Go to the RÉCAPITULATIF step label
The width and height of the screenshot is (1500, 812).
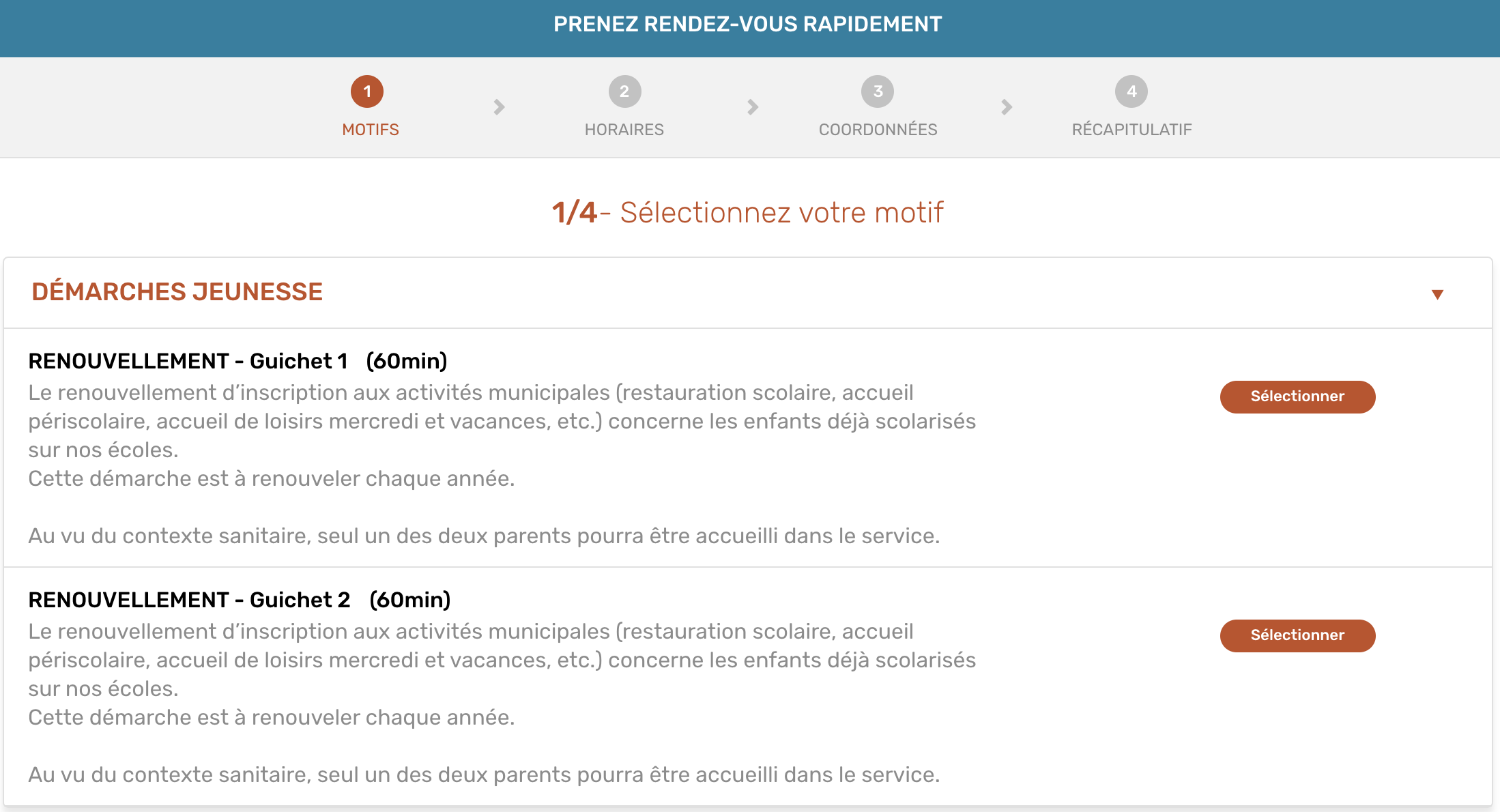point(1131,130)
